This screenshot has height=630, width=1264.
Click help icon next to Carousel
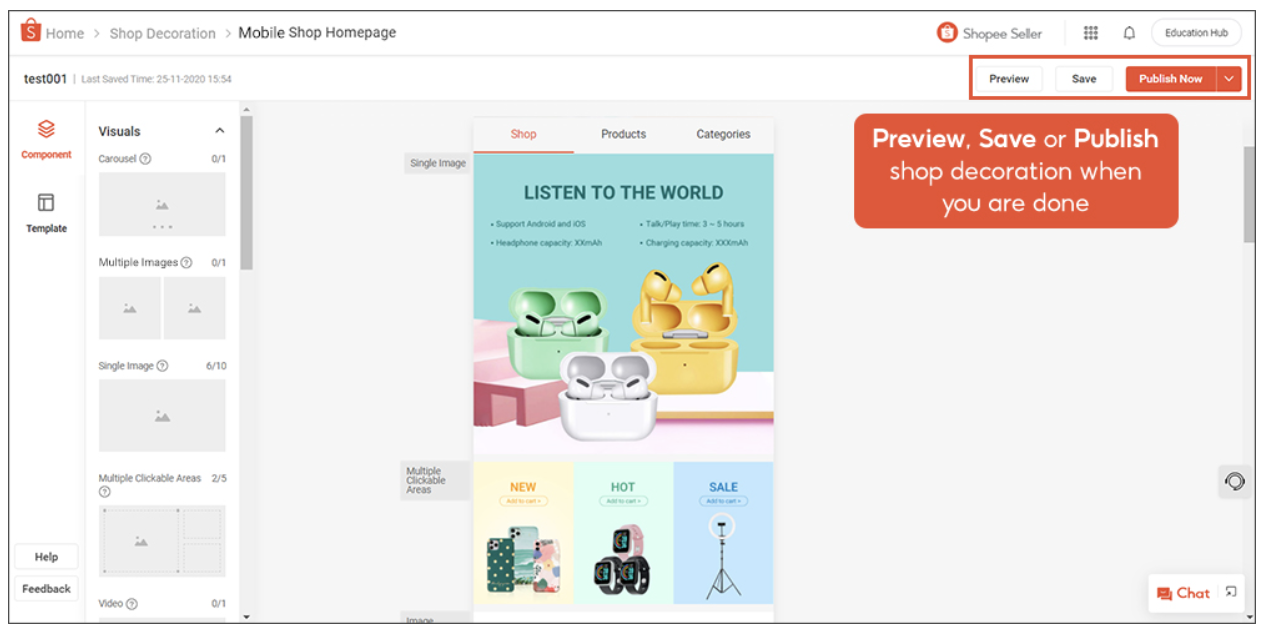point(146,159)
